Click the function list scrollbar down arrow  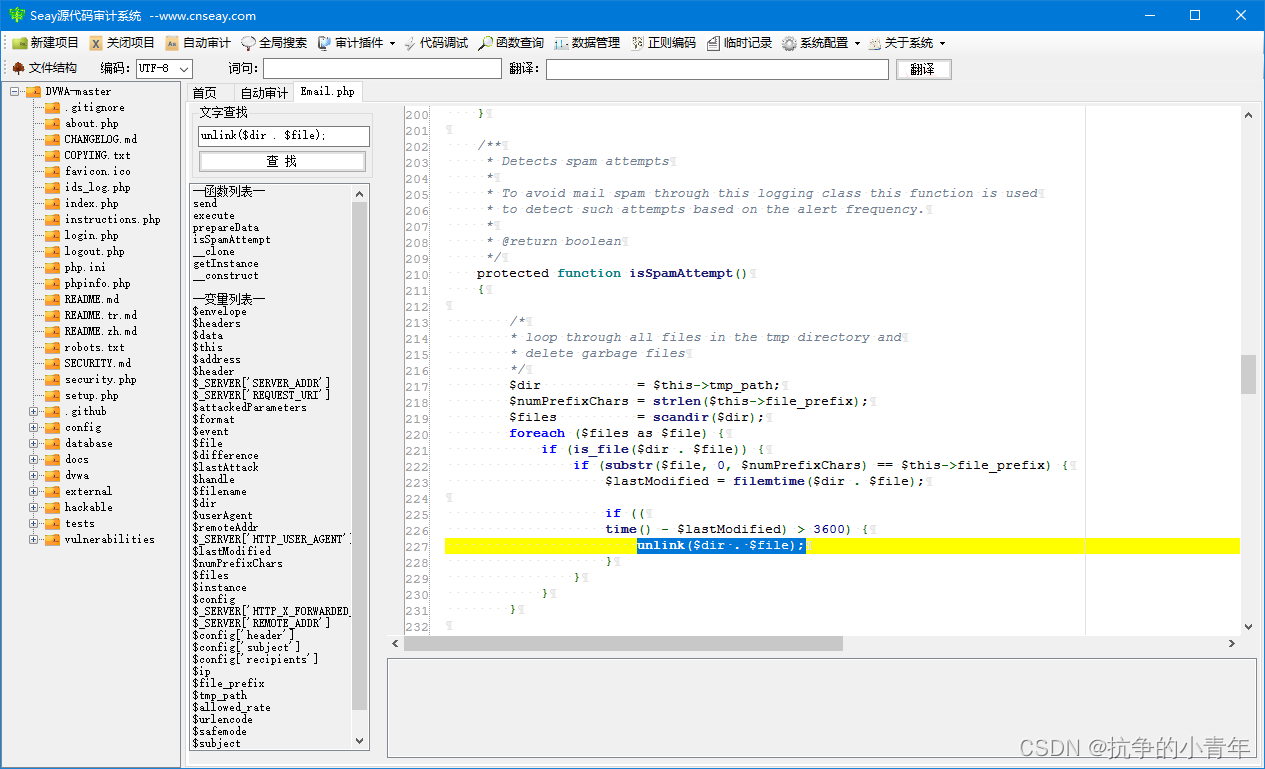click(x=361, y=741)
